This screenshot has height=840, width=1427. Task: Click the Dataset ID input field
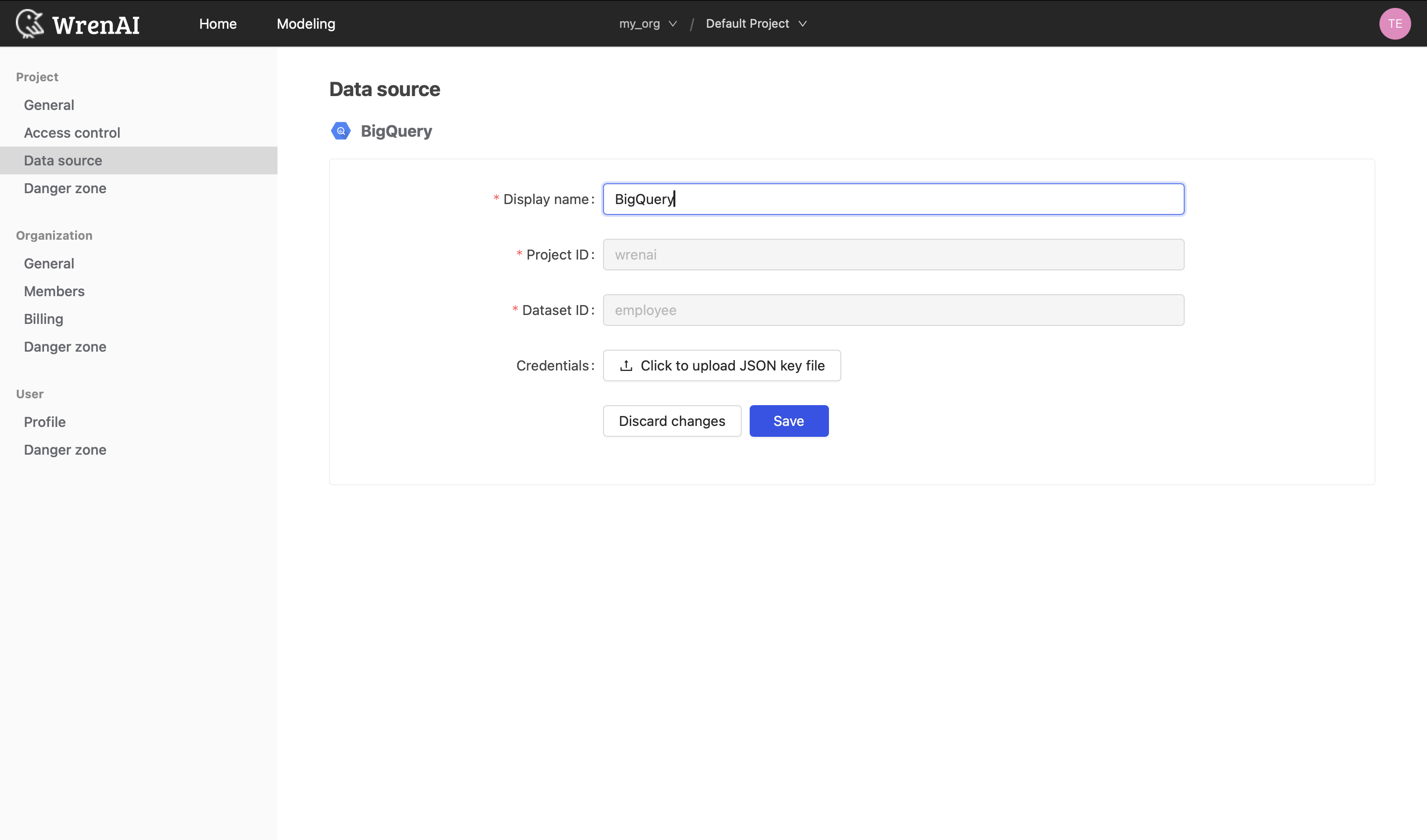click(893, 310)
